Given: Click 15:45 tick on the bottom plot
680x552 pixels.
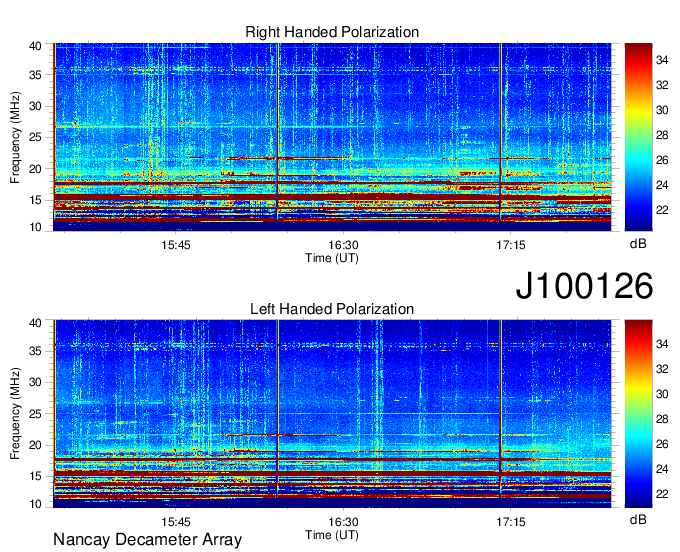Looking at the screenshot, I should [x=176, y=522].
